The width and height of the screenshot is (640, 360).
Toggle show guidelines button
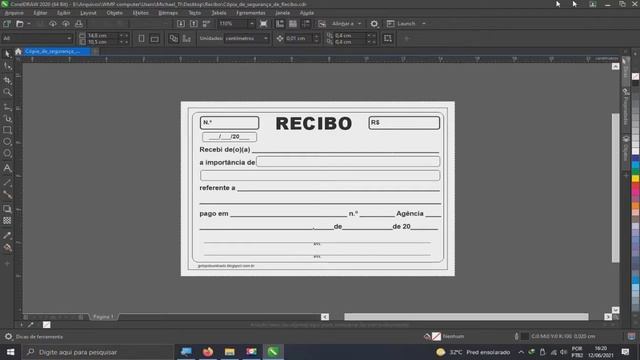[306, 24]
